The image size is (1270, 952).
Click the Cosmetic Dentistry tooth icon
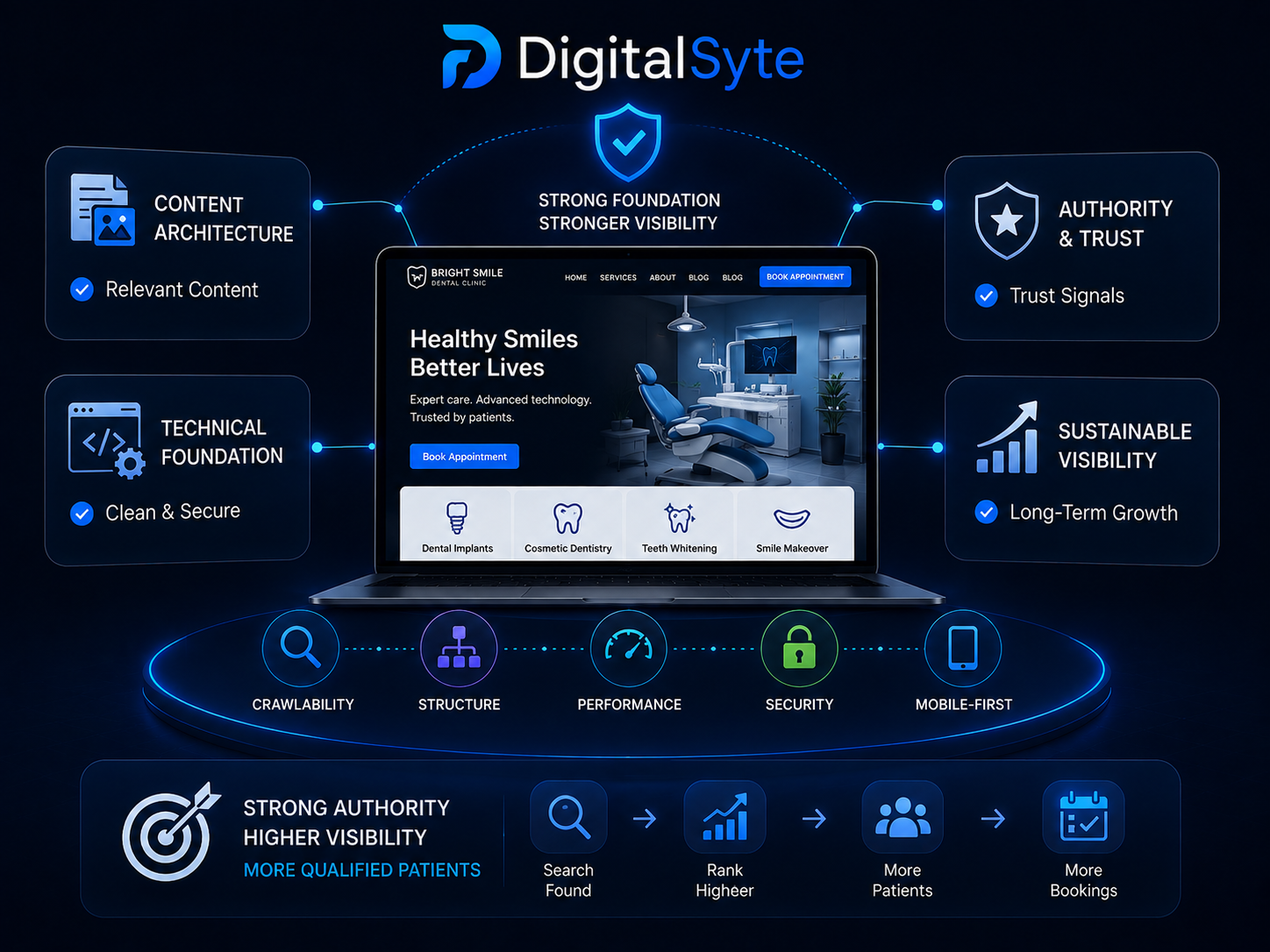pos(567,518)
